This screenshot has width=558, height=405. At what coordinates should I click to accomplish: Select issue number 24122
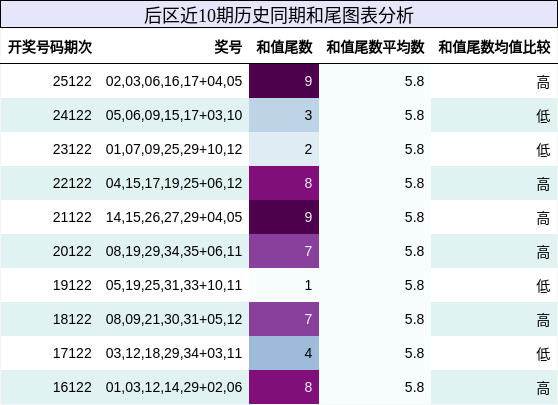tap(72, 115)
